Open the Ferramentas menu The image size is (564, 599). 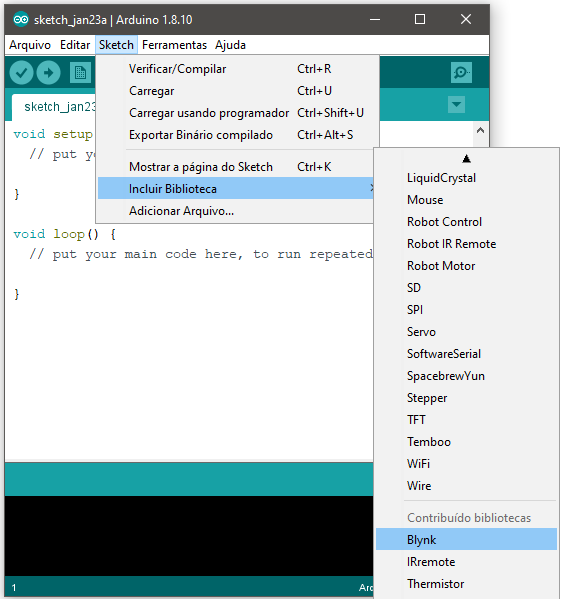(174, 45)
